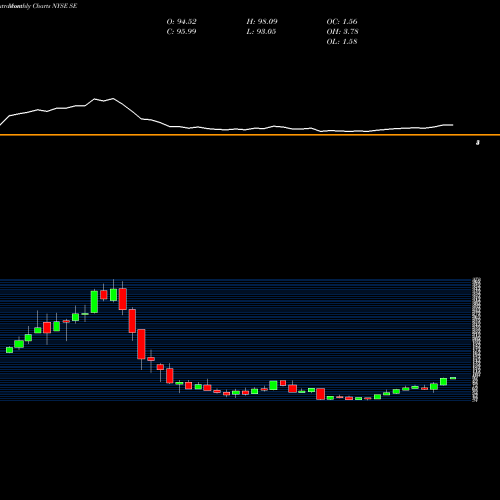The width and height of the screenshot is (500, 500).
Task: Select the high price value H: 98.09
Action: [x=262, y=22]
